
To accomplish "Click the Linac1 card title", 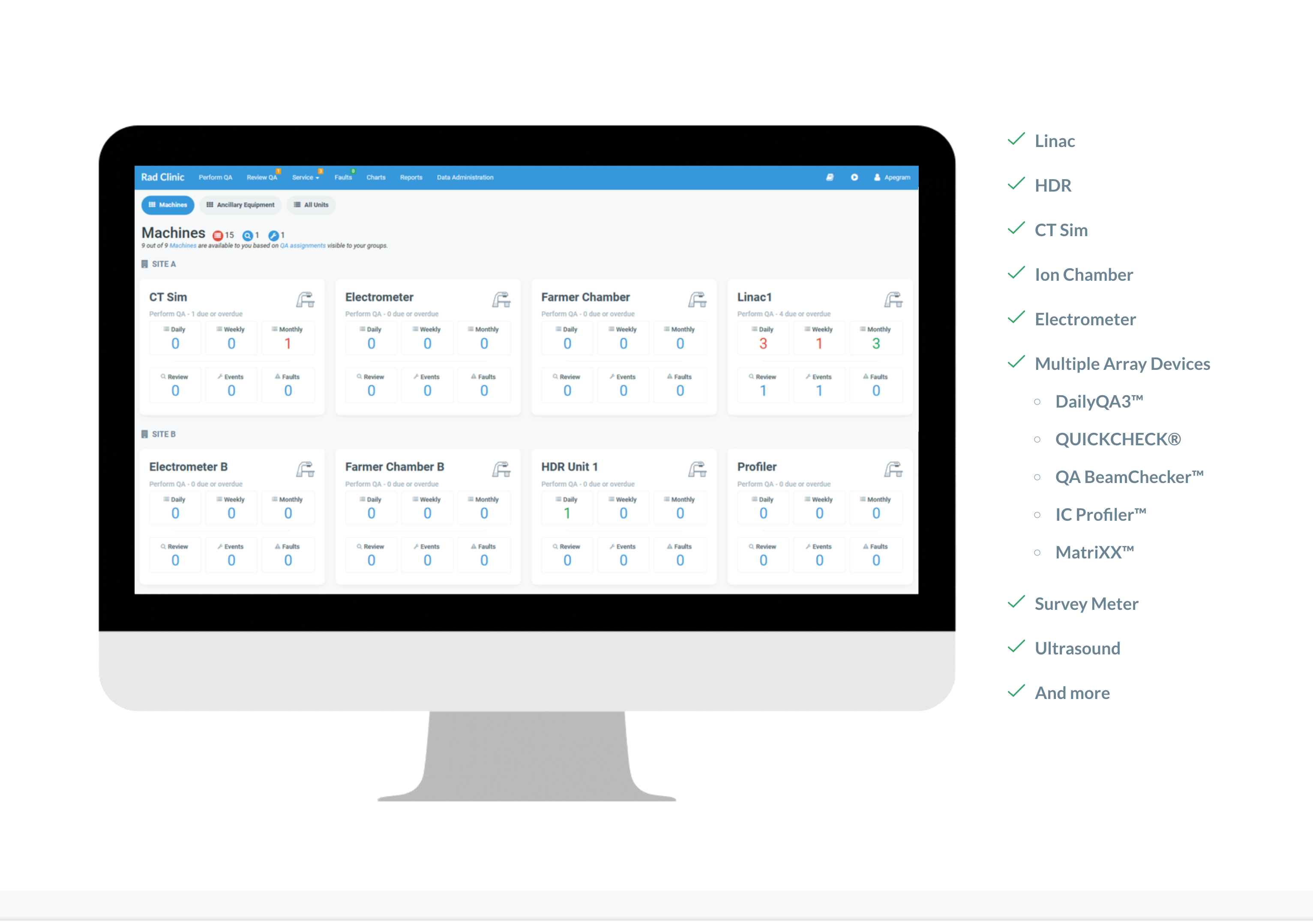I will tap(754, 297).
